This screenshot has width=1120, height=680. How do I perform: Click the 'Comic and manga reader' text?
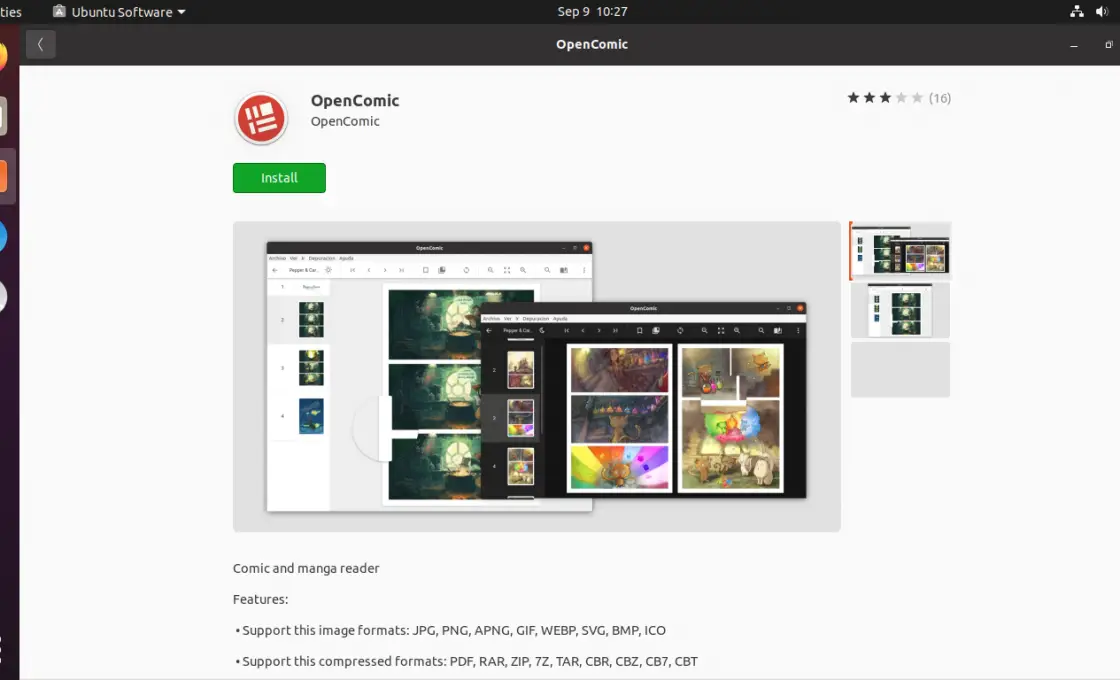pos(306,569)
